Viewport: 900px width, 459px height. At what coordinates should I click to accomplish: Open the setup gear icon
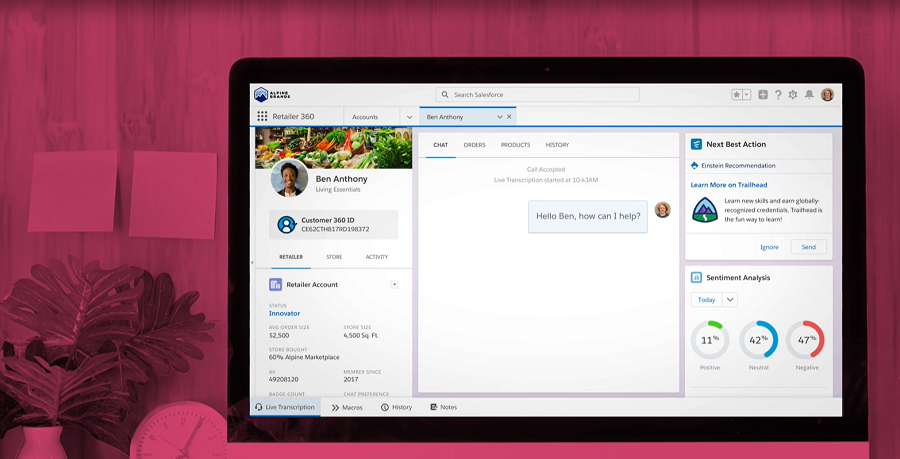point(793,95)
